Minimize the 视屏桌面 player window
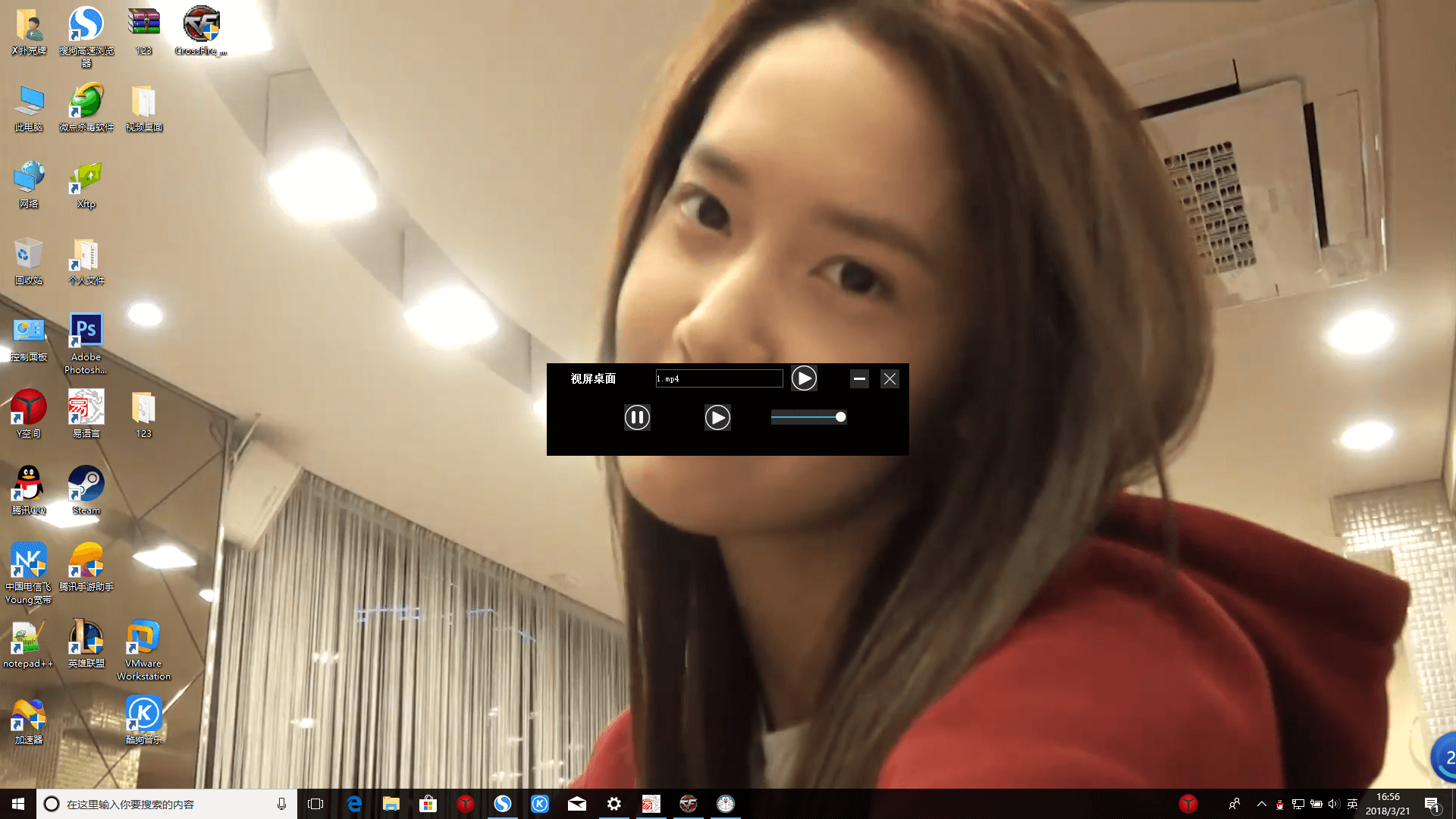 [859, 378]
